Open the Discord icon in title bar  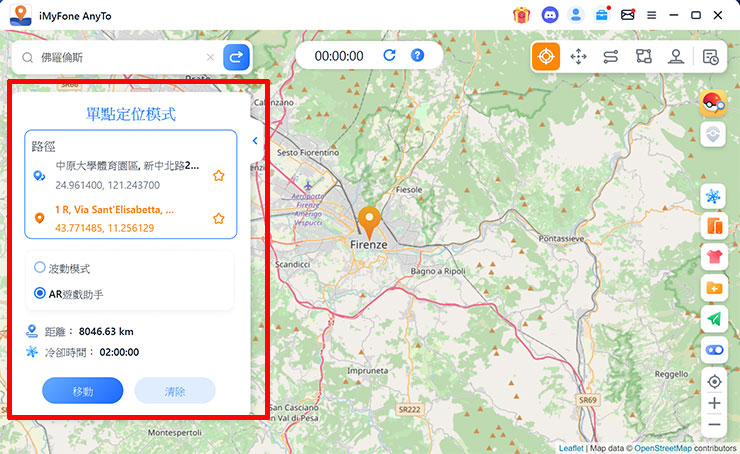coord(549,15)
